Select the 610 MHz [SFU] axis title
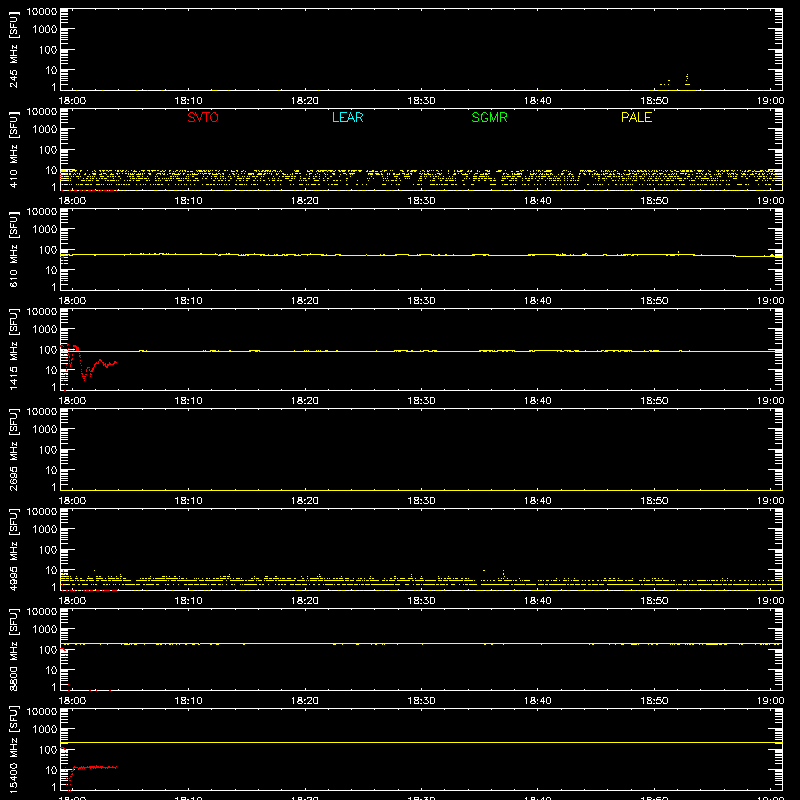 13,249
